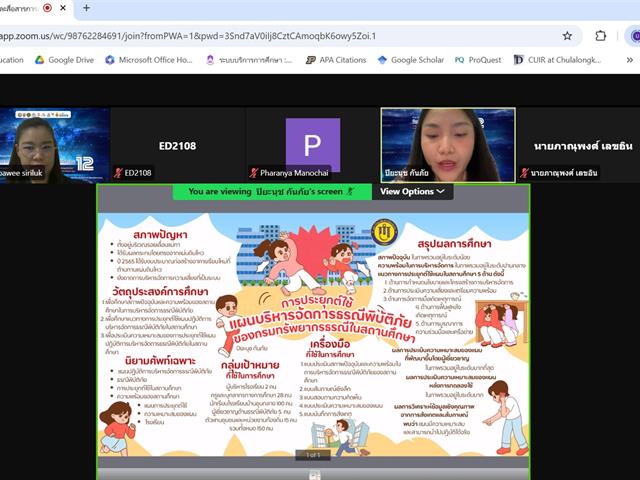Click the CUIR bookmark favicon

click(x=518, y=60)
